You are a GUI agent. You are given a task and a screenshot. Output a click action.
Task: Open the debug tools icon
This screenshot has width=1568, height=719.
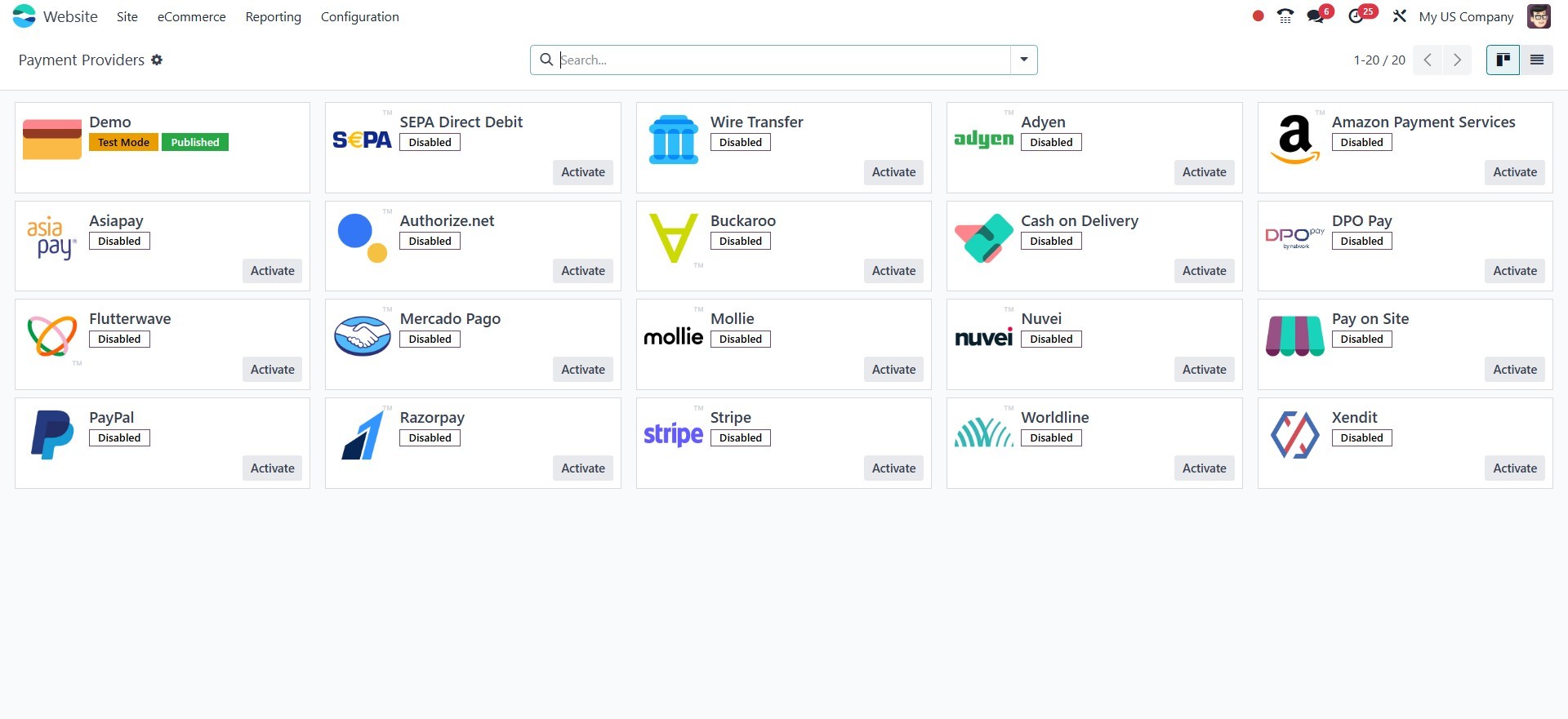1399,16
